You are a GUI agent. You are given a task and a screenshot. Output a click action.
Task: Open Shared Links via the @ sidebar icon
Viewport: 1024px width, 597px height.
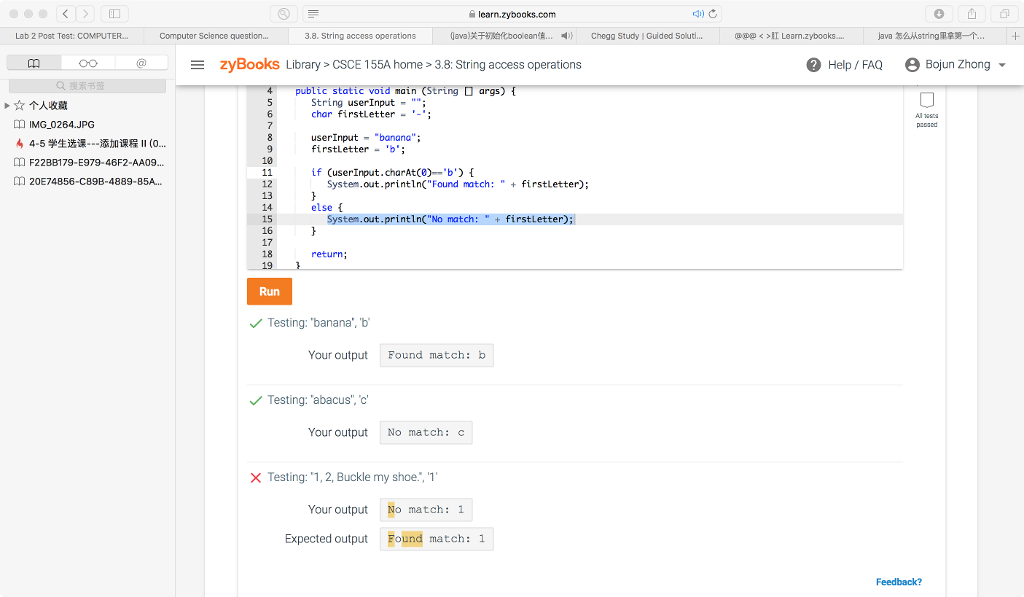(140, 62)
